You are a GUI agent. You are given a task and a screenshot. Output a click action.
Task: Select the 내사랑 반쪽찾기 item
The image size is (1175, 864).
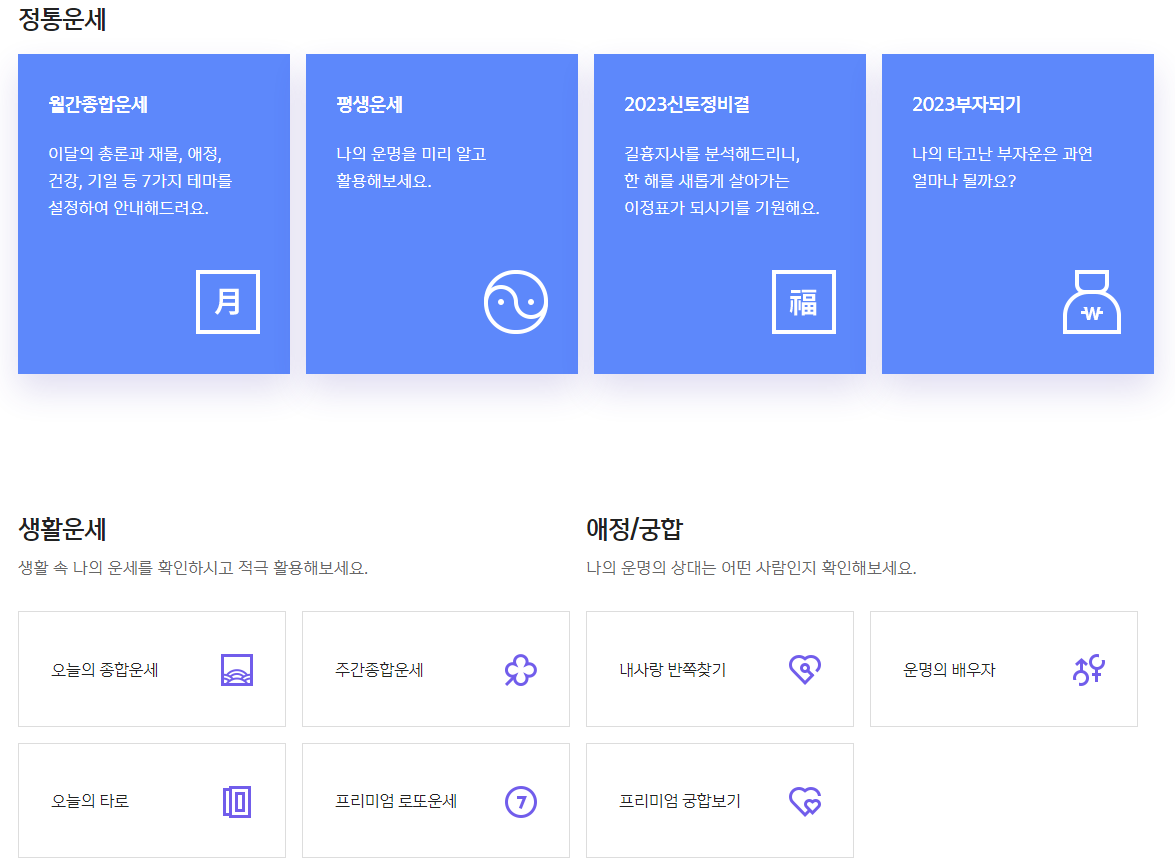[x=719, y=669]
